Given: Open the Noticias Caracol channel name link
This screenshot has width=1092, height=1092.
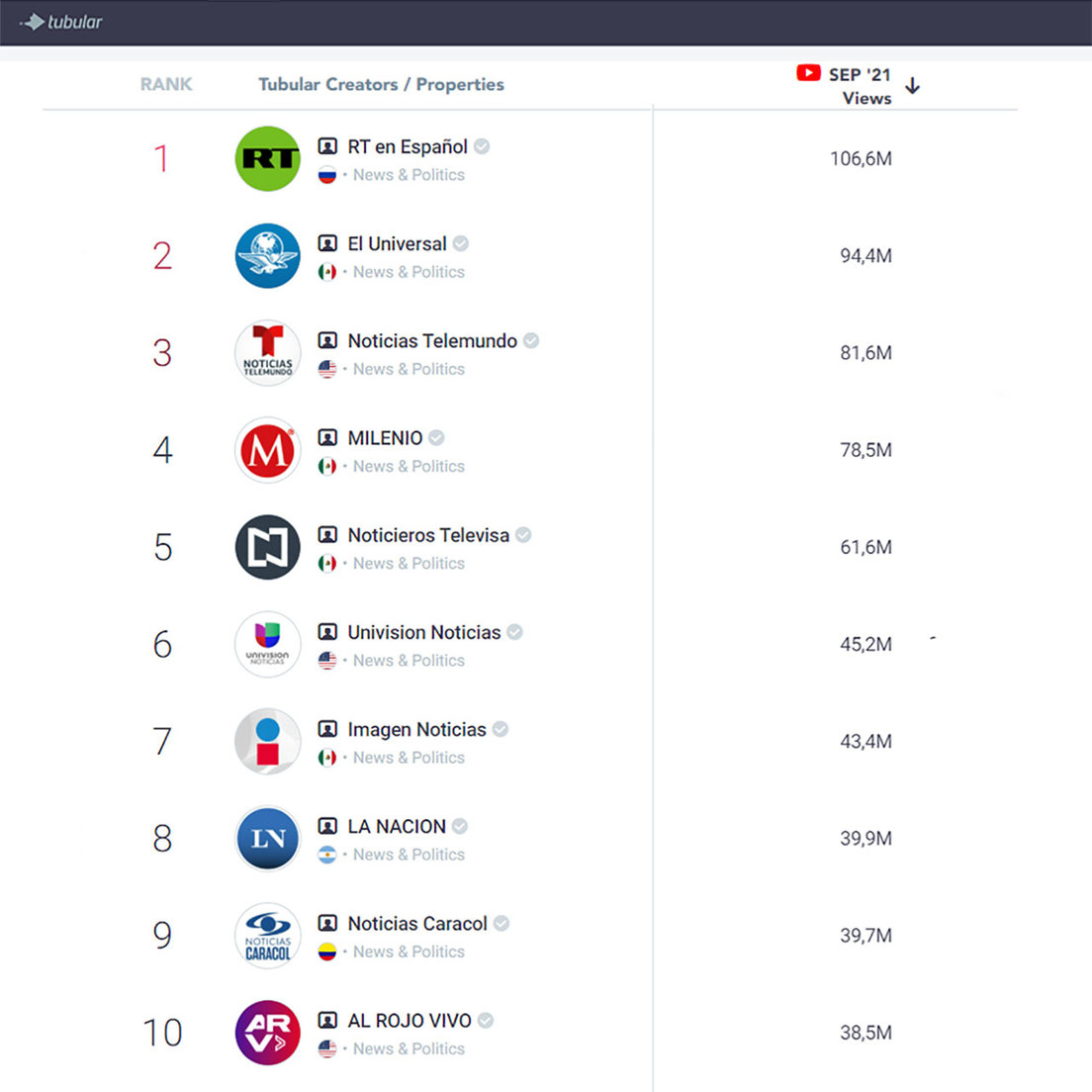Looking at the screenshot, I should click(417, 924).
